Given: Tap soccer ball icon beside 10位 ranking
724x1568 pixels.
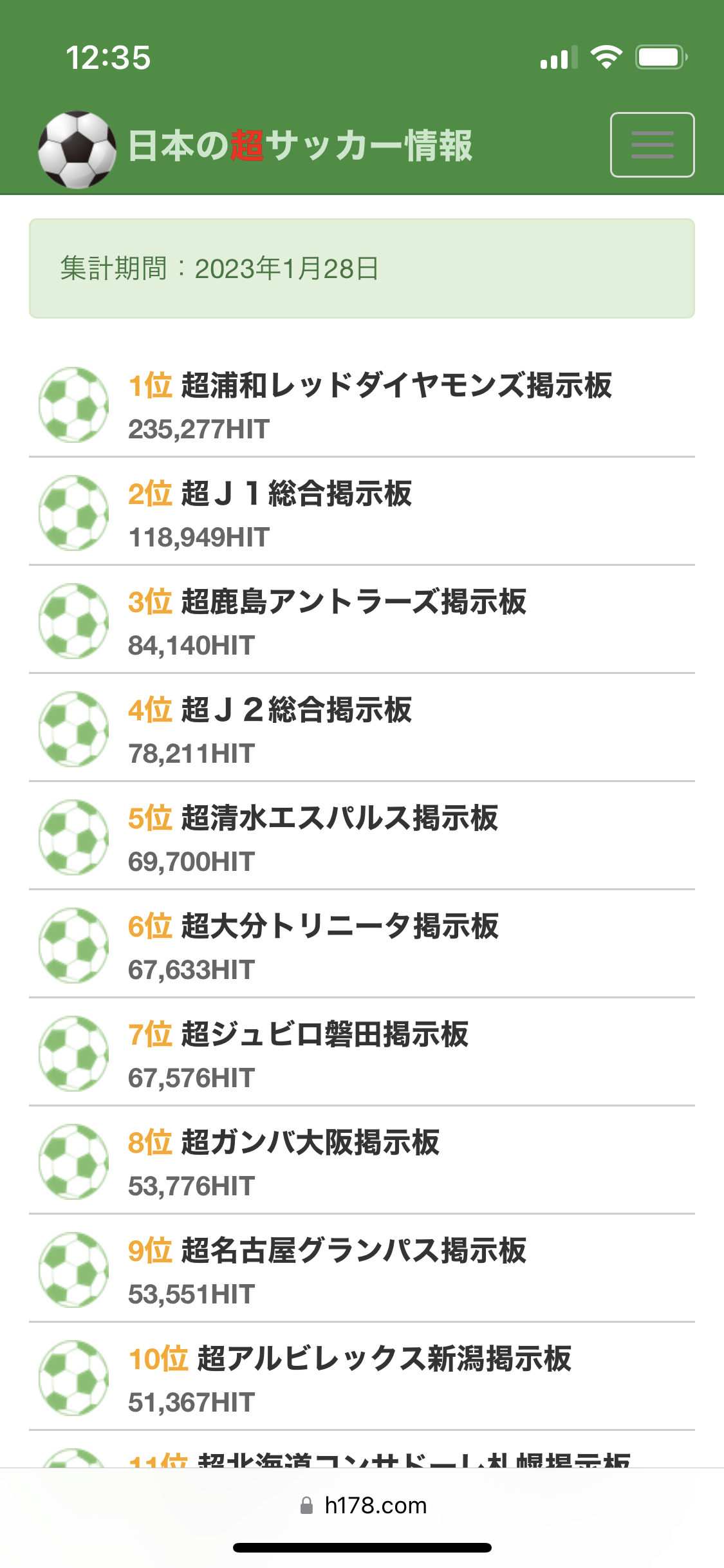Looking at the screenshot, I should coord(73,1378).
